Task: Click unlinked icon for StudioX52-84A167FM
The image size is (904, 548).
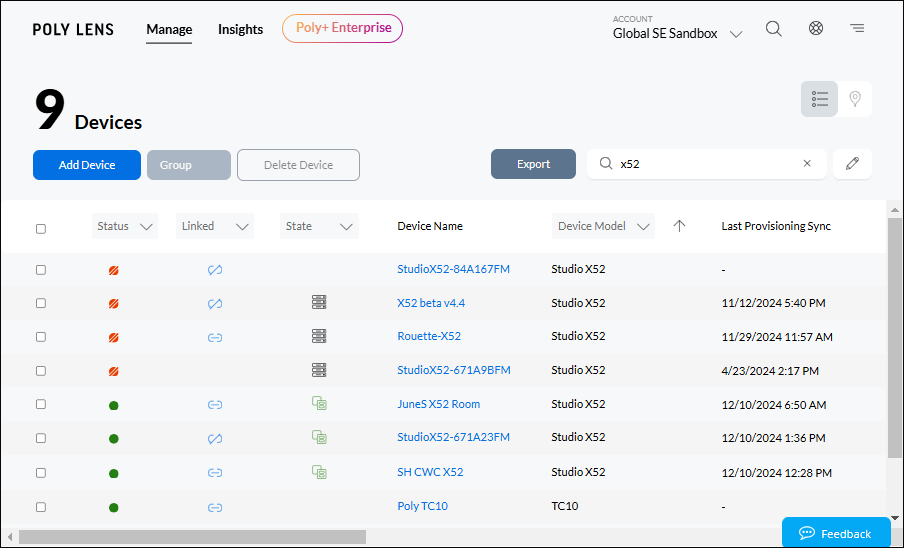Action: pyautogui.click(x=215, y=270)
